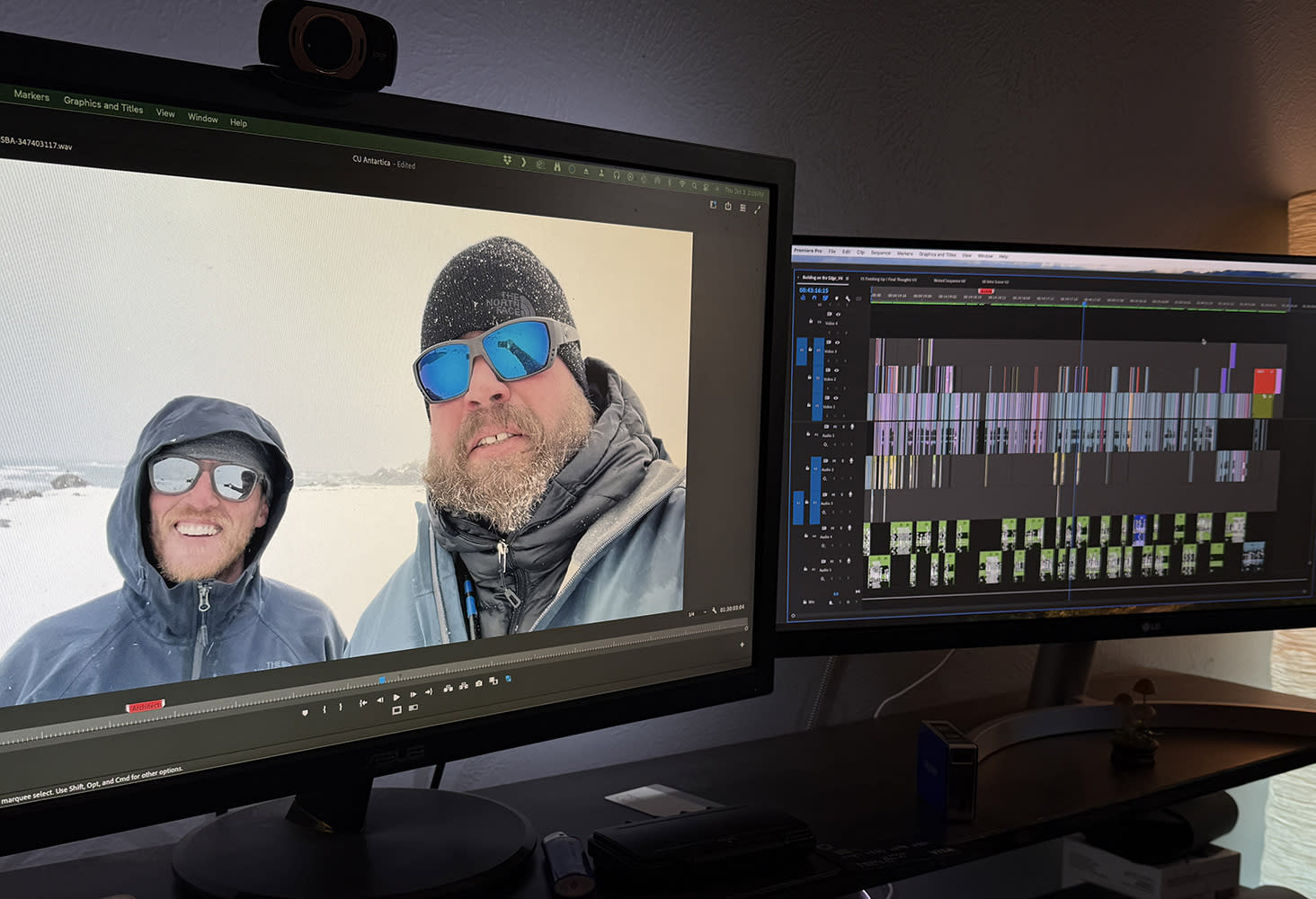This screenshot has width=1316, height=899.
Task: Open the Markers menu on the left monitor
Action: (31, 94)
